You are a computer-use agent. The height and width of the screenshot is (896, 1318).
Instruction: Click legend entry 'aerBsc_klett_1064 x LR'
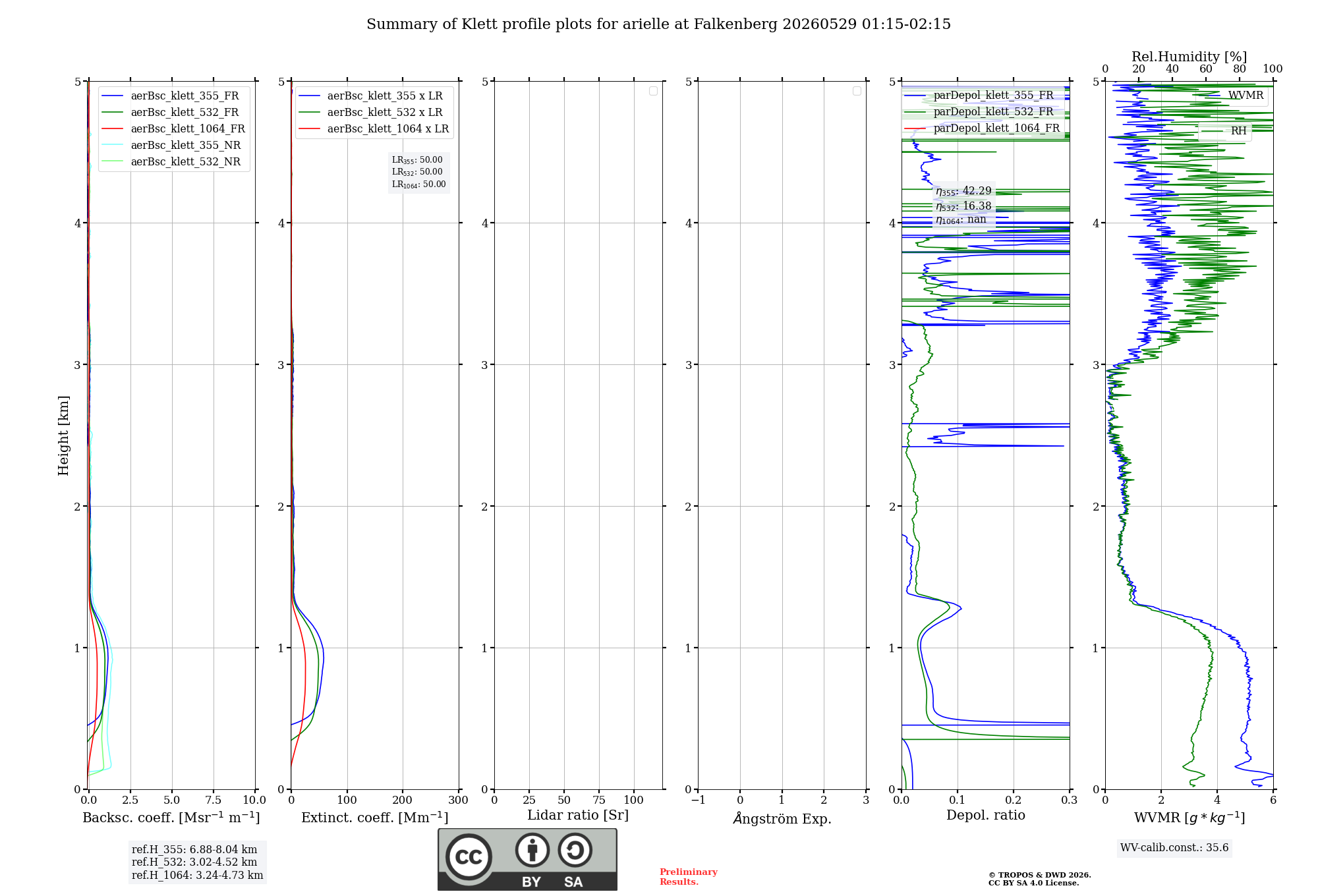(x=374, y=128)
